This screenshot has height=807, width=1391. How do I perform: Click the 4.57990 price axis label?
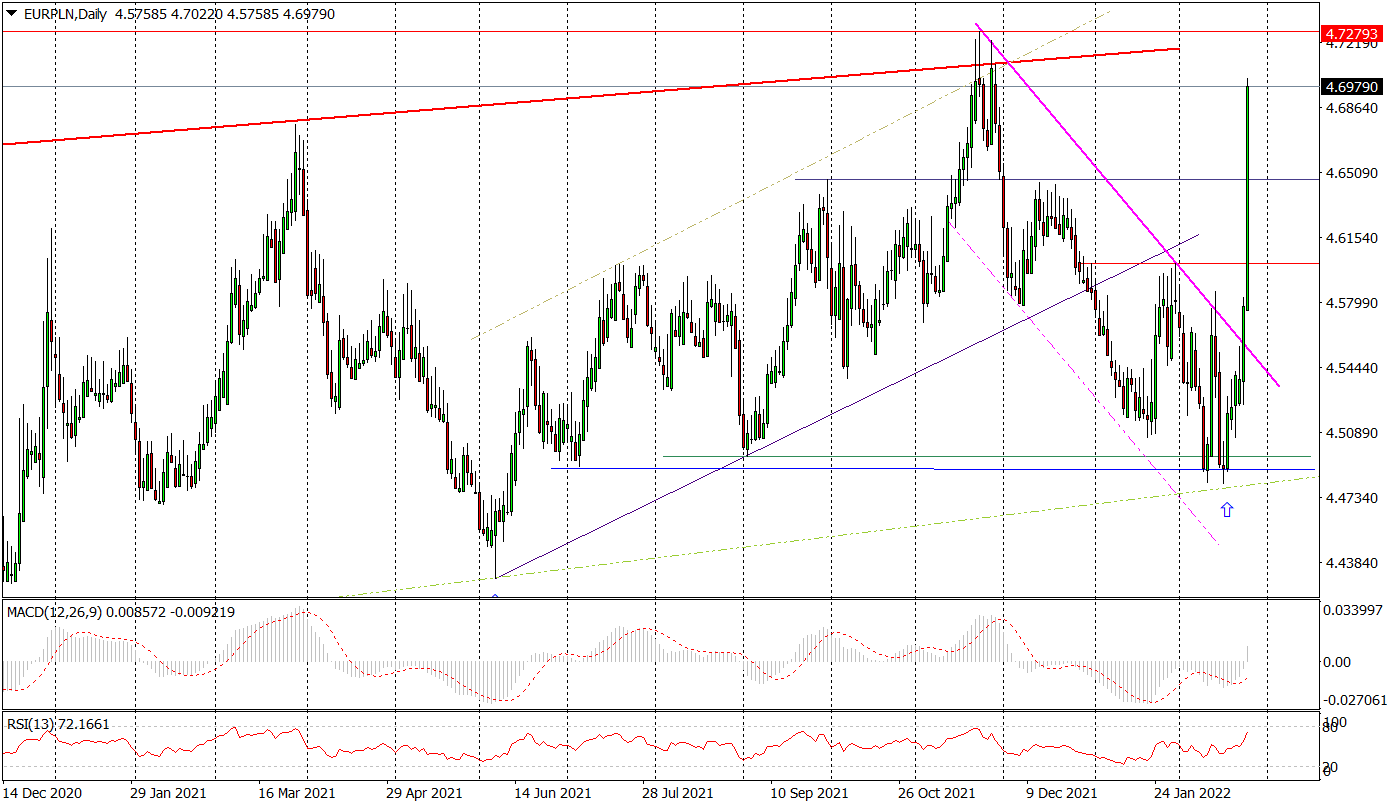tap(1351, 303)
